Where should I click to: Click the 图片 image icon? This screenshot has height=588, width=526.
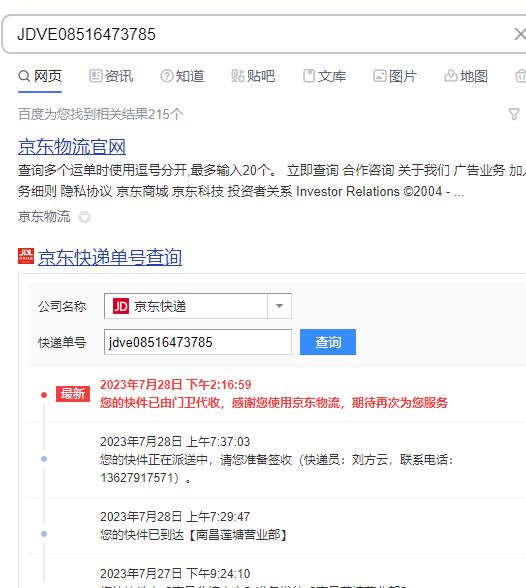click(x=379, y=76)
